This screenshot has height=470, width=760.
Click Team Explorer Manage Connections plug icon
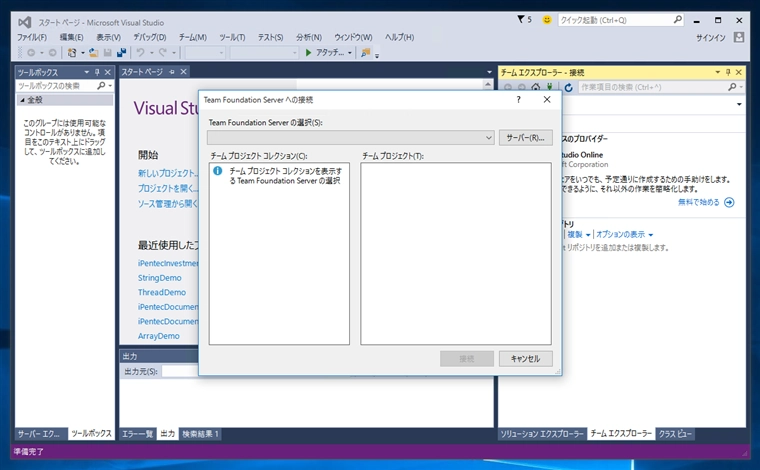550,87
